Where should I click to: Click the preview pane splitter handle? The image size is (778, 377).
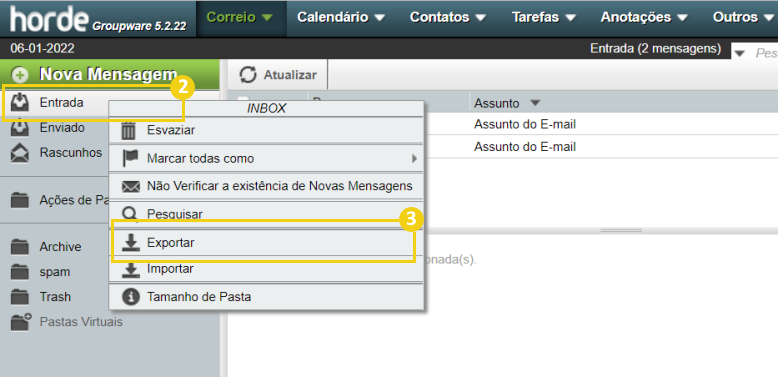click(x=620, y=231)
